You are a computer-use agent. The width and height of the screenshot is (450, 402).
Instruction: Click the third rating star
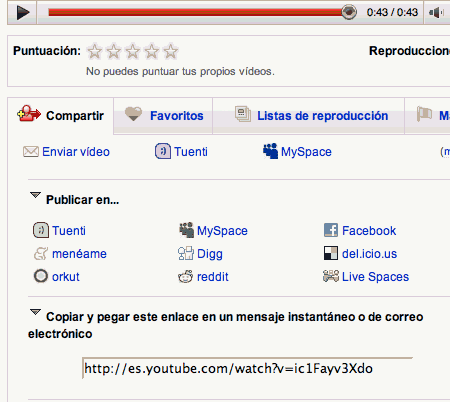132,51
